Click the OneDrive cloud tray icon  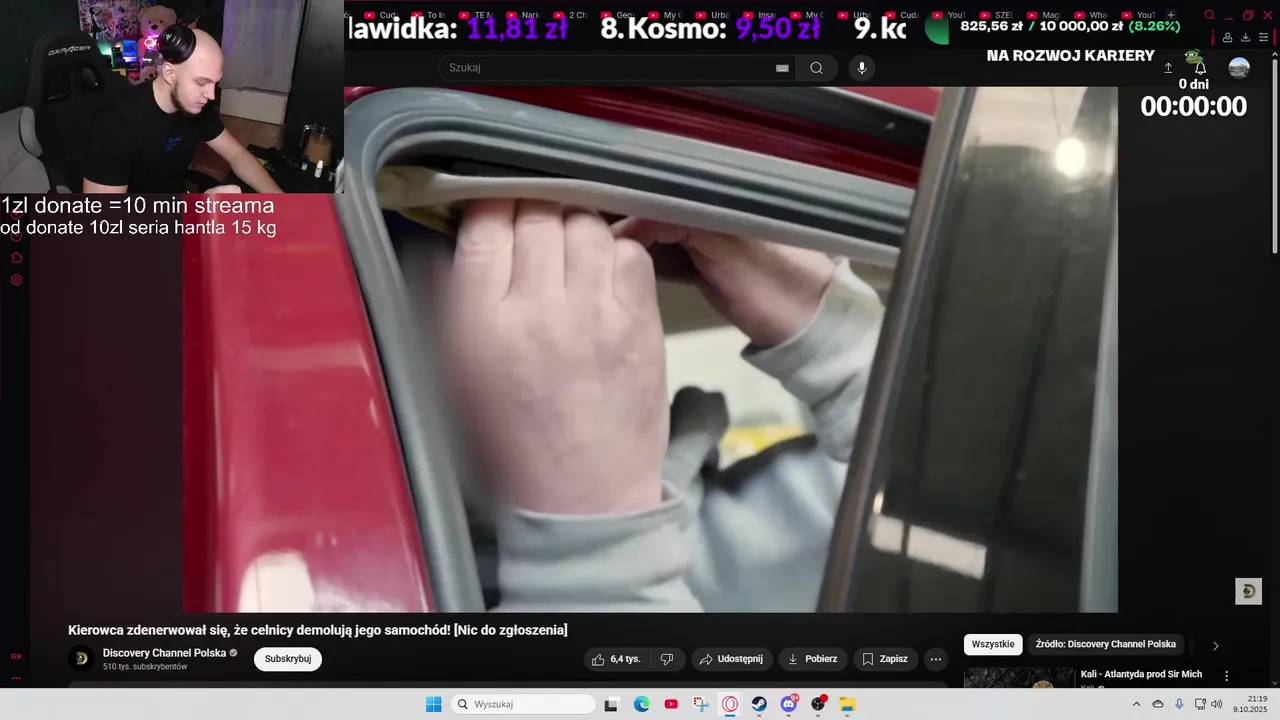pyautogui.click(x=1158, y=704)
